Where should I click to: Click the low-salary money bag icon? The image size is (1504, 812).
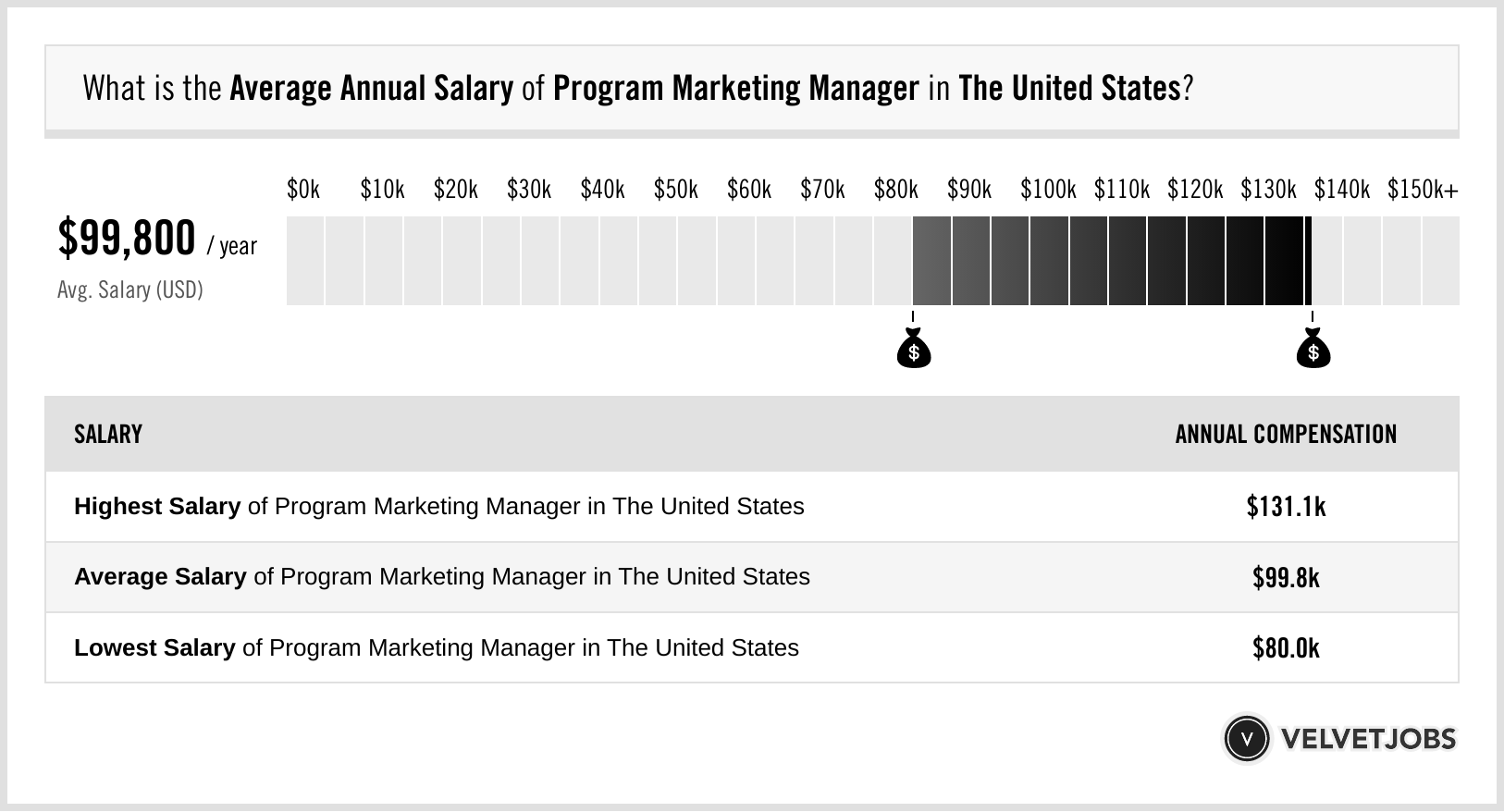[913, 349]
